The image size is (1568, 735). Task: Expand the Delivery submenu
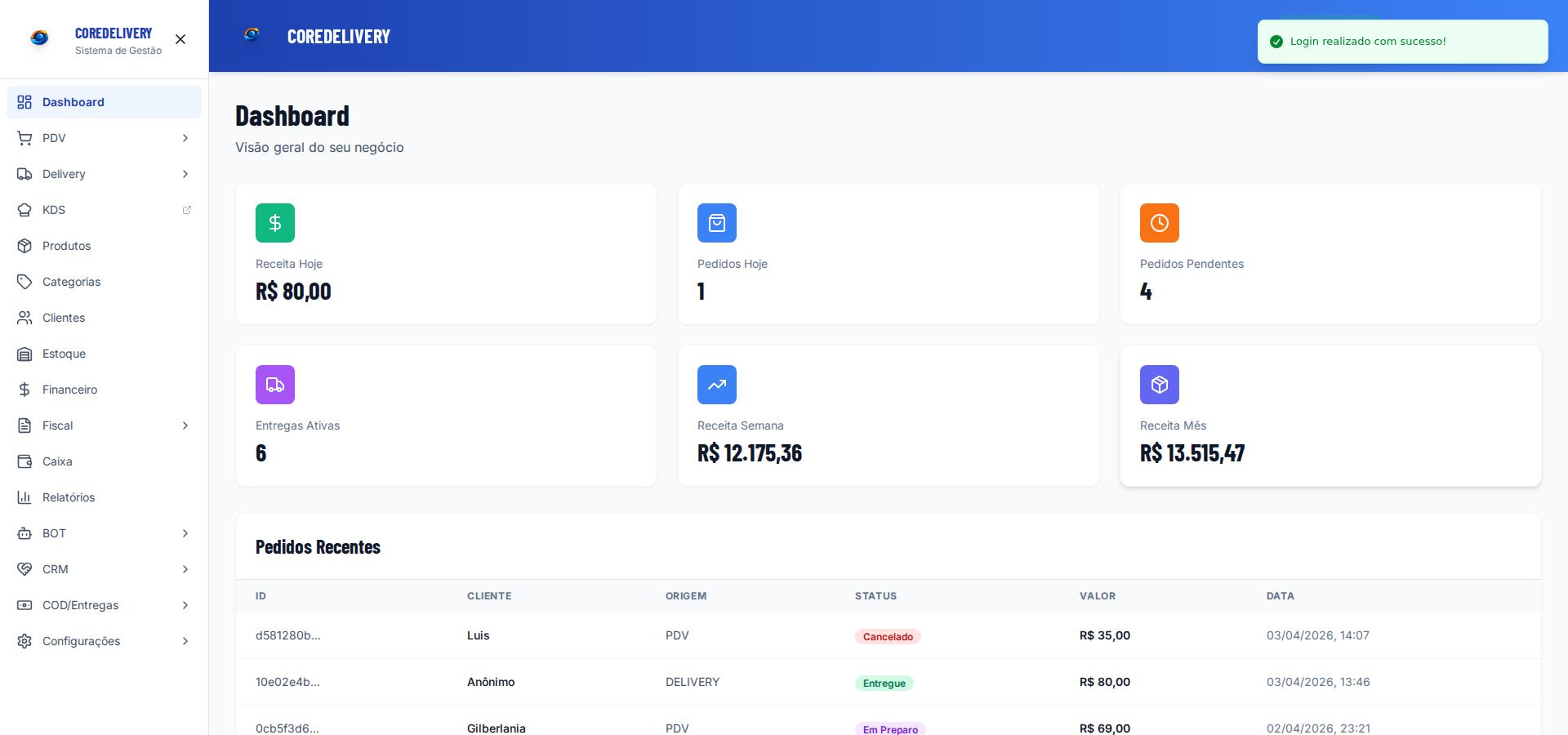(103, 174)
